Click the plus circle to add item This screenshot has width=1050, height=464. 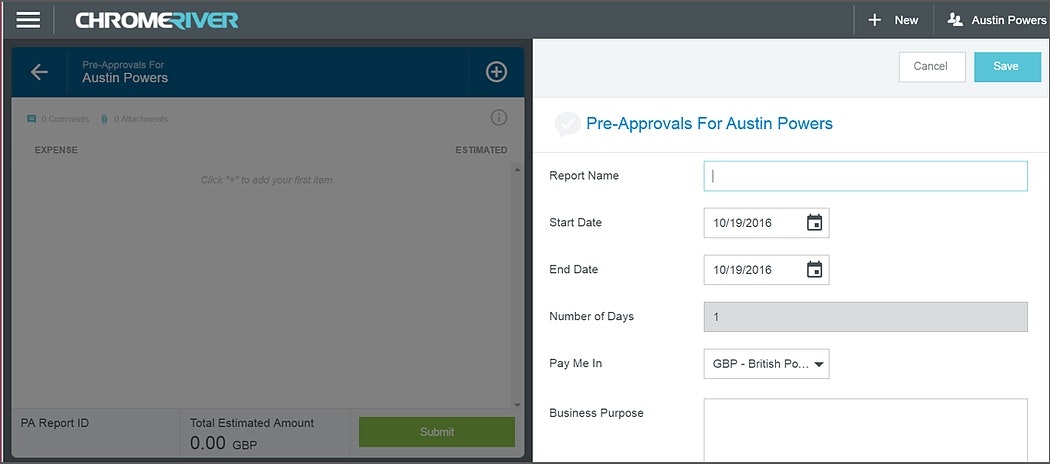(496, 72)
